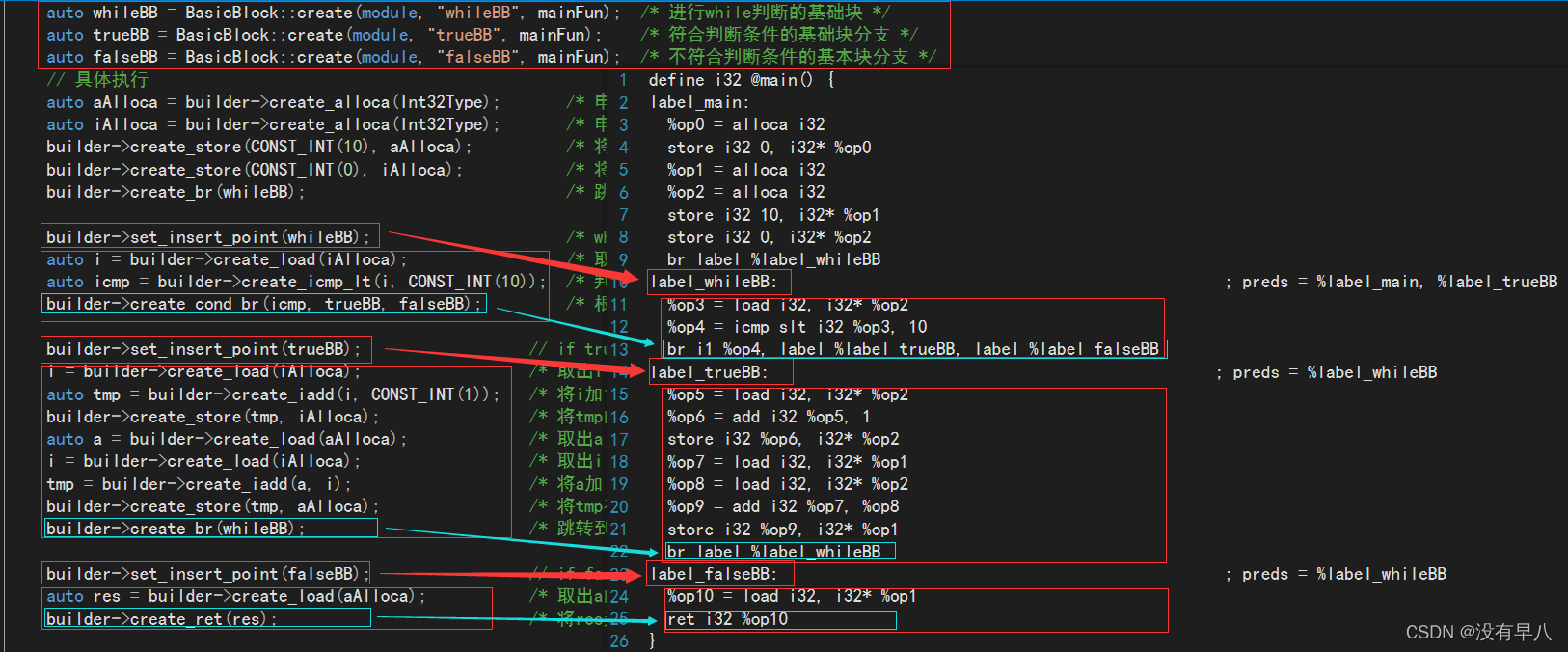Image resolution: width=1568 pixels, height=652 pixels.
Task: Click 'auto res = builder->create_load(aAlloca);'
Action: point(235,596)
